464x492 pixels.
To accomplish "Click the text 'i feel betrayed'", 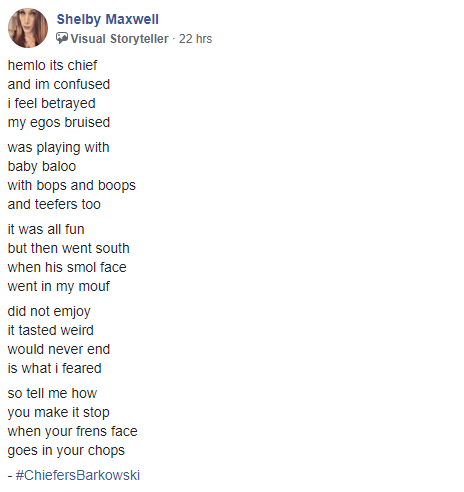I will 51,103.
